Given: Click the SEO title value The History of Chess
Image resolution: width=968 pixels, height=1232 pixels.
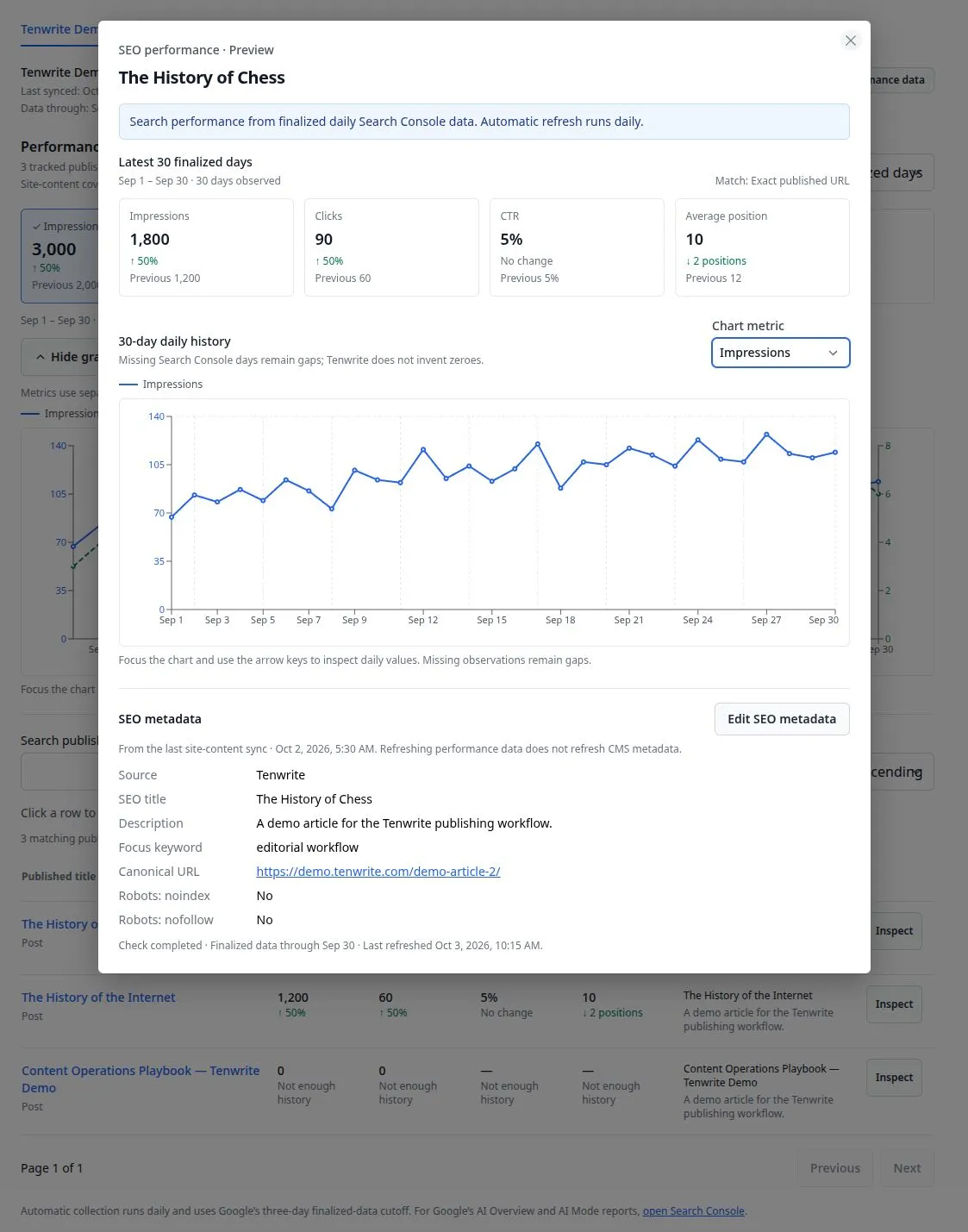Looking at the screenshot, I should point(314,799).
